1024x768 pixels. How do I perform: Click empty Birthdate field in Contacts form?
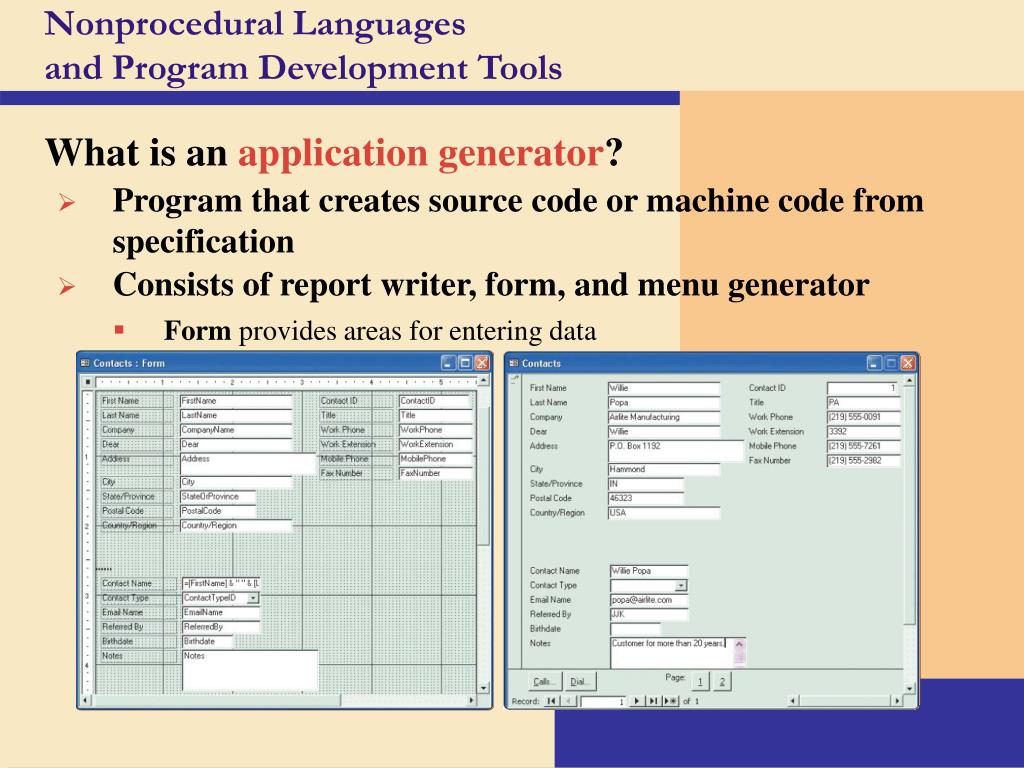pos(635,629)
